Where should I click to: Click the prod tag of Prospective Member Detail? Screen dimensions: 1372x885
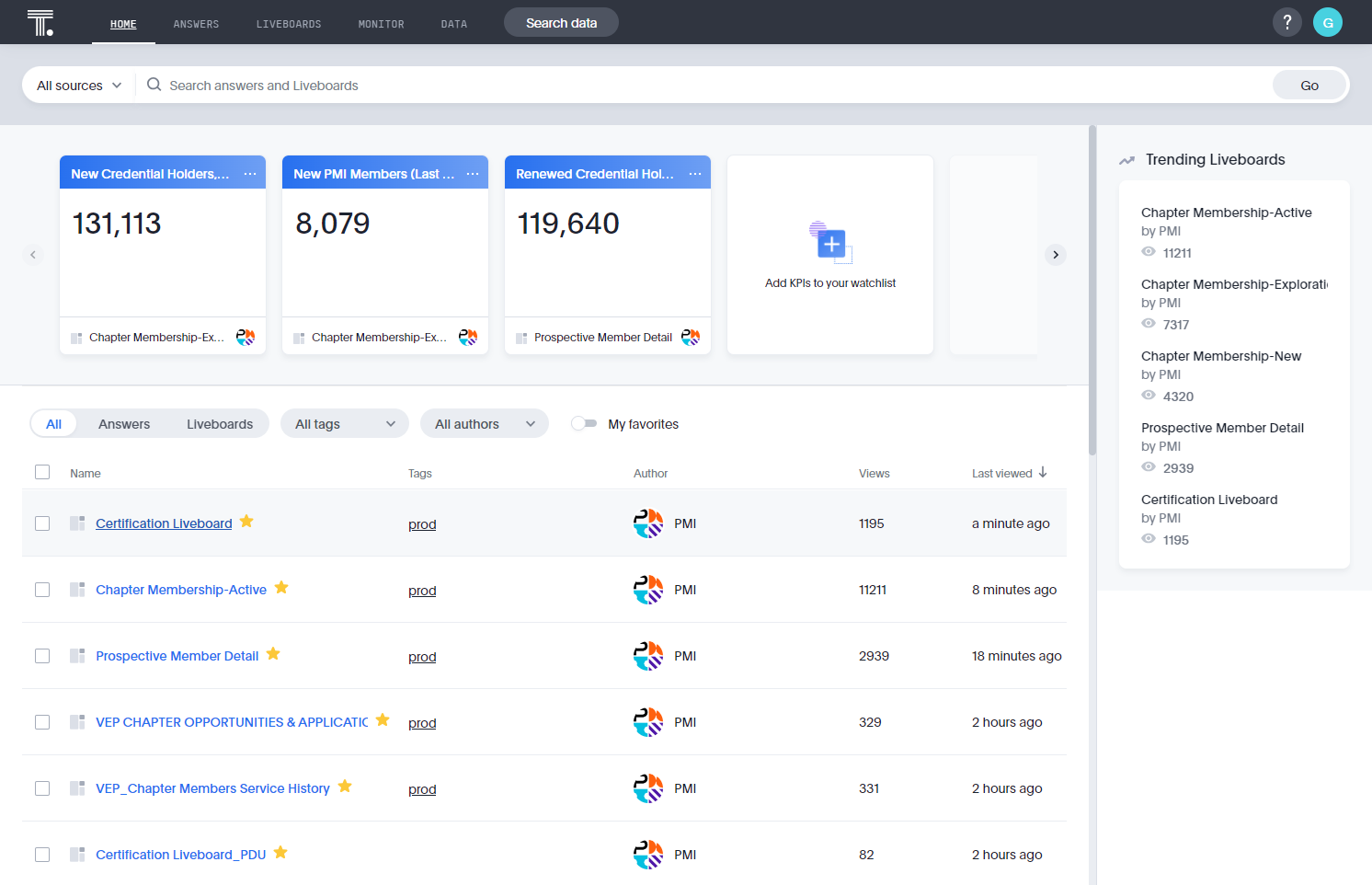tap(422, 657)
